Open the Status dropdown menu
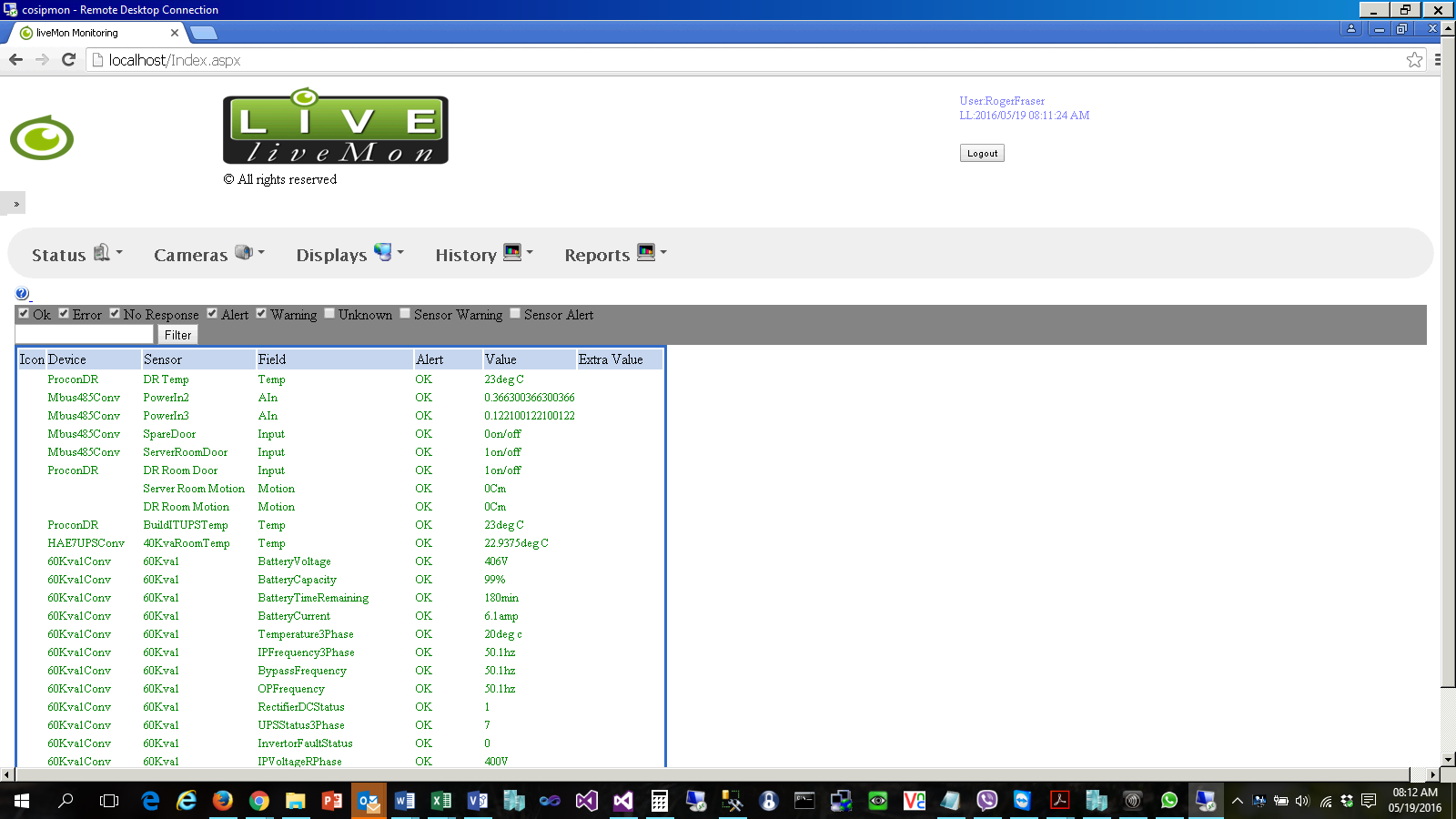Viewport: 1456px width, 819px height. coord(76,255)
